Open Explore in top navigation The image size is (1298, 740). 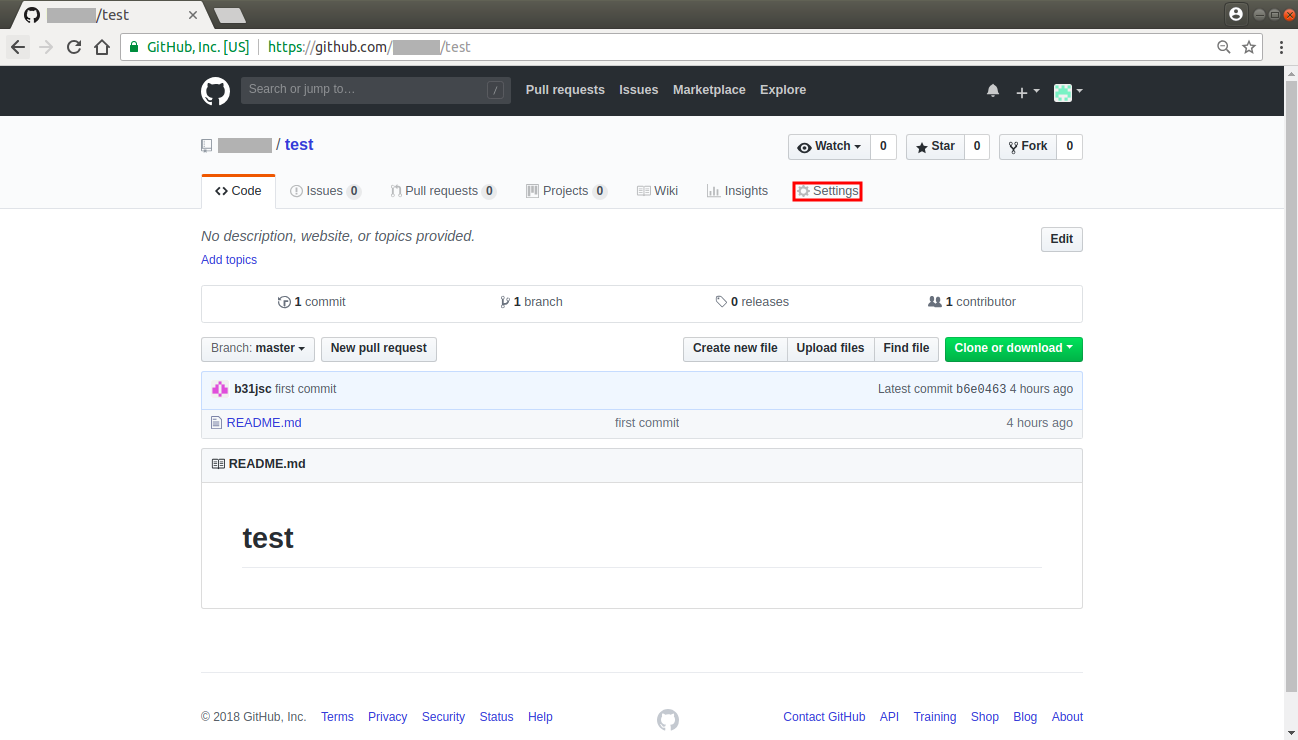(783, 90)
